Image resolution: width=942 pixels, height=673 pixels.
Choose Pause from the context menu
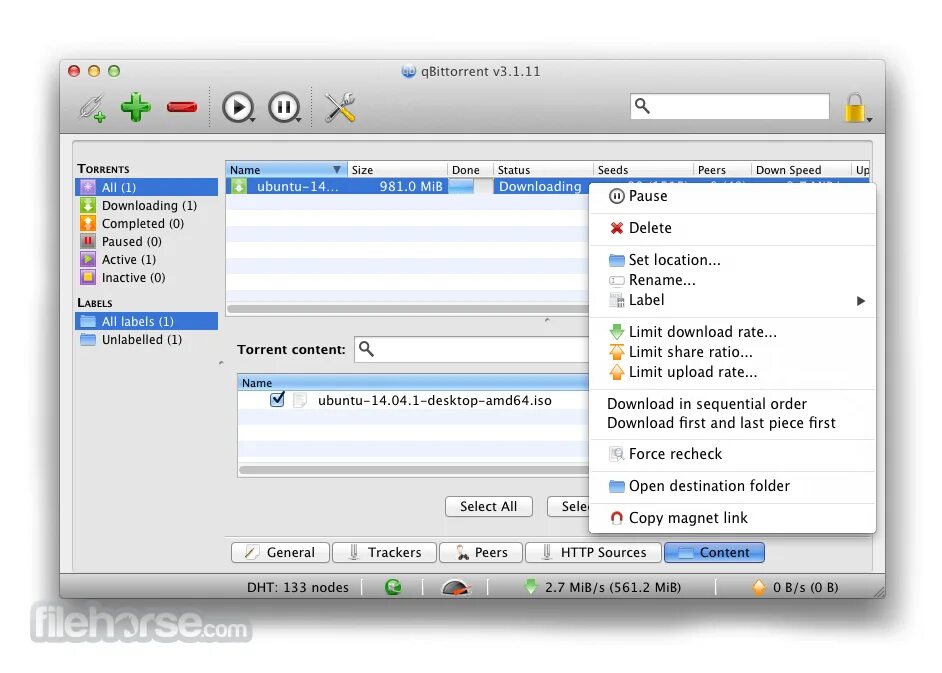pos(732,196)
